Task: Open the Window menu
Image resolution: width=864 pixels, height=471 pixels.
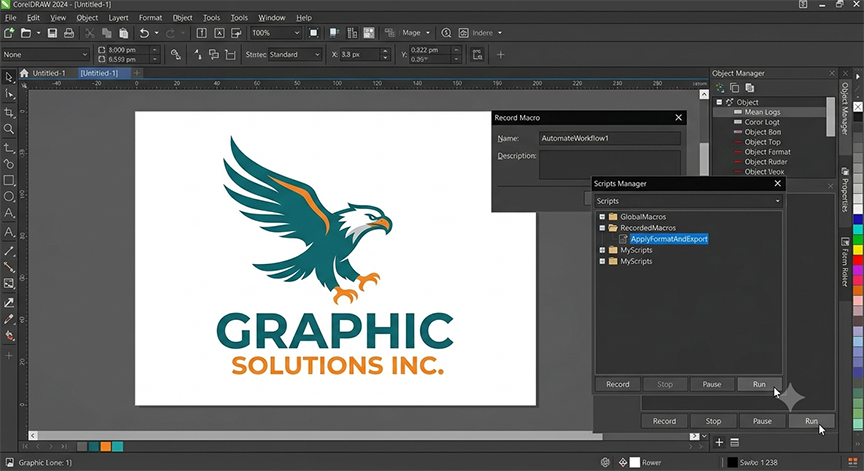Action: 272,18
